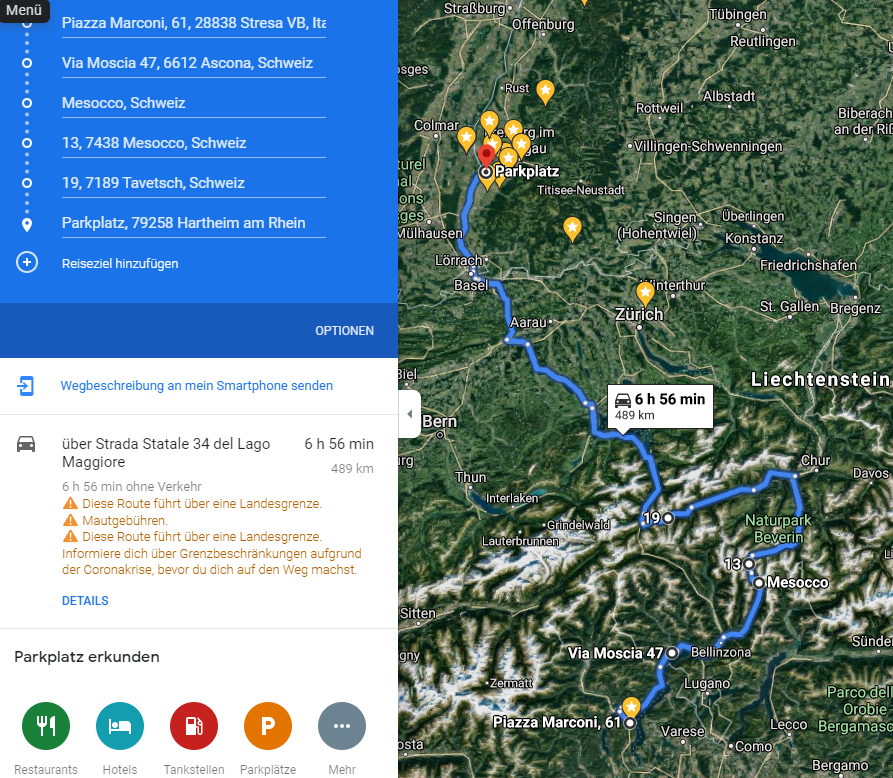Screen dimensions: 893x778
Task: Click the second Landesgrenze warning triangle
Action: (70, 537)
